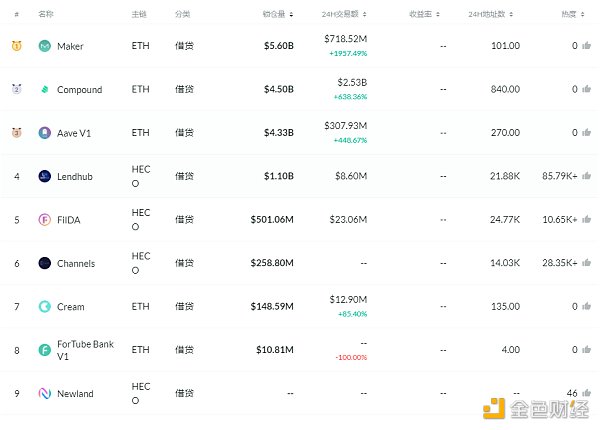The height and width of the screenshot is (430, 600).
Task: Click the Lendhub logo icon
Action: pyautogui.click(x=45, y=177)
